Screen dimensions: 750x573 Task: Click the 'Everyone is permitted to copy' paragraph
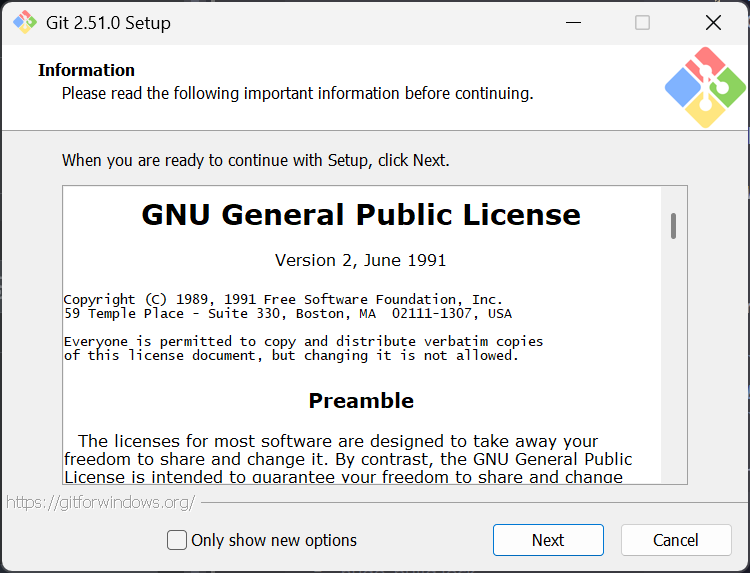tap(303, 348)
